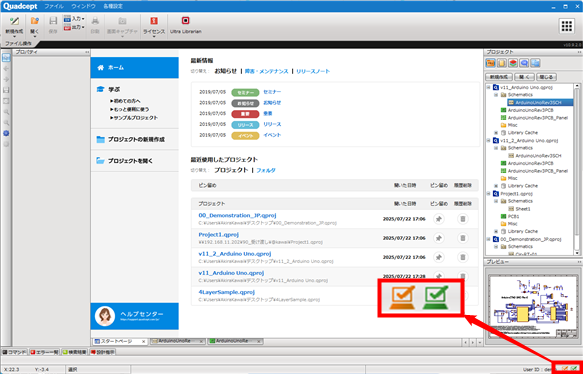583x374 pixels.
Task: Click the 新規作成 pencil icon in toolbar
Action: [x=15, y=21]
